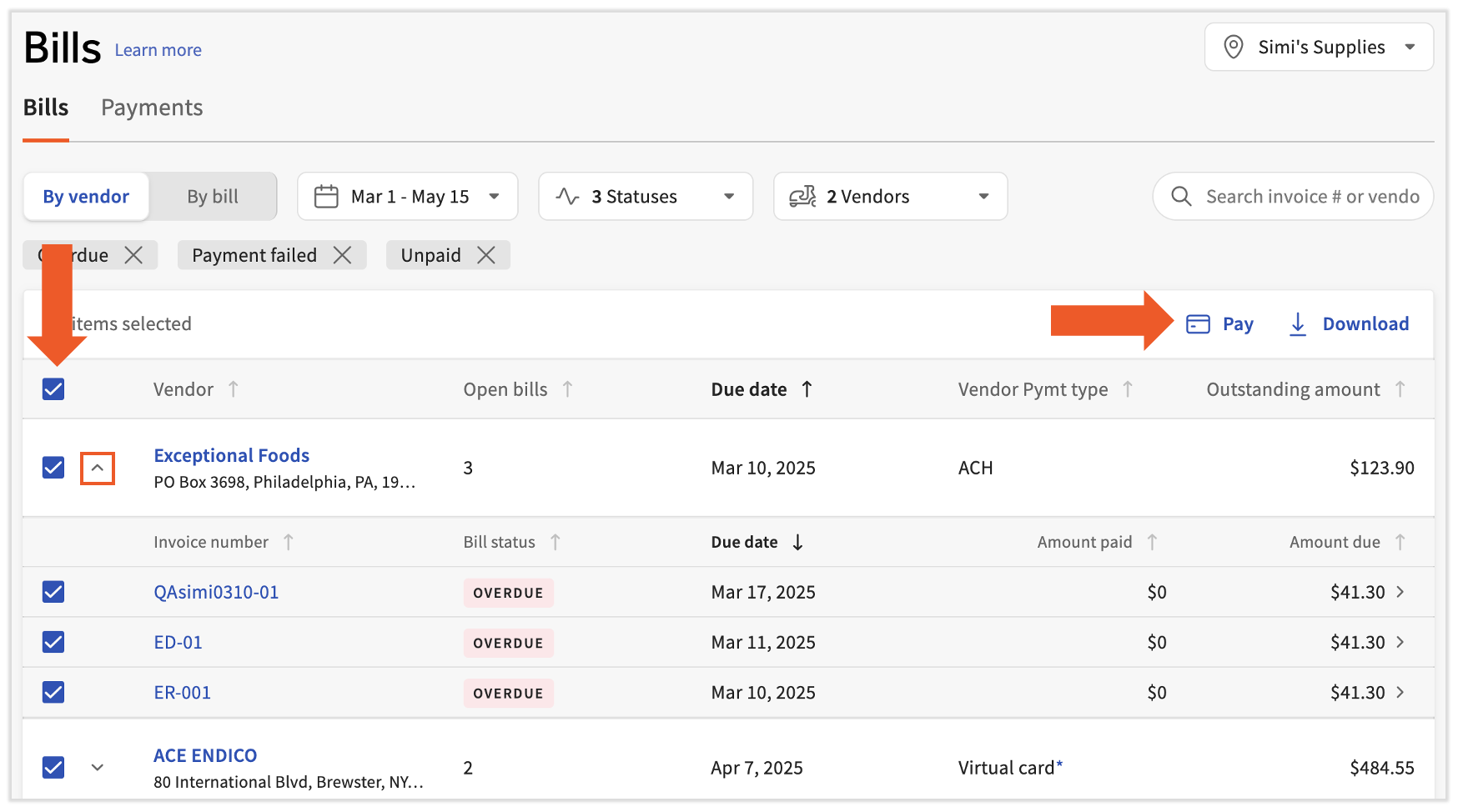The width and height of the screenshot is (1458, 812).
Task: Sort by Open bills column arrow
Action: (567, 389)
